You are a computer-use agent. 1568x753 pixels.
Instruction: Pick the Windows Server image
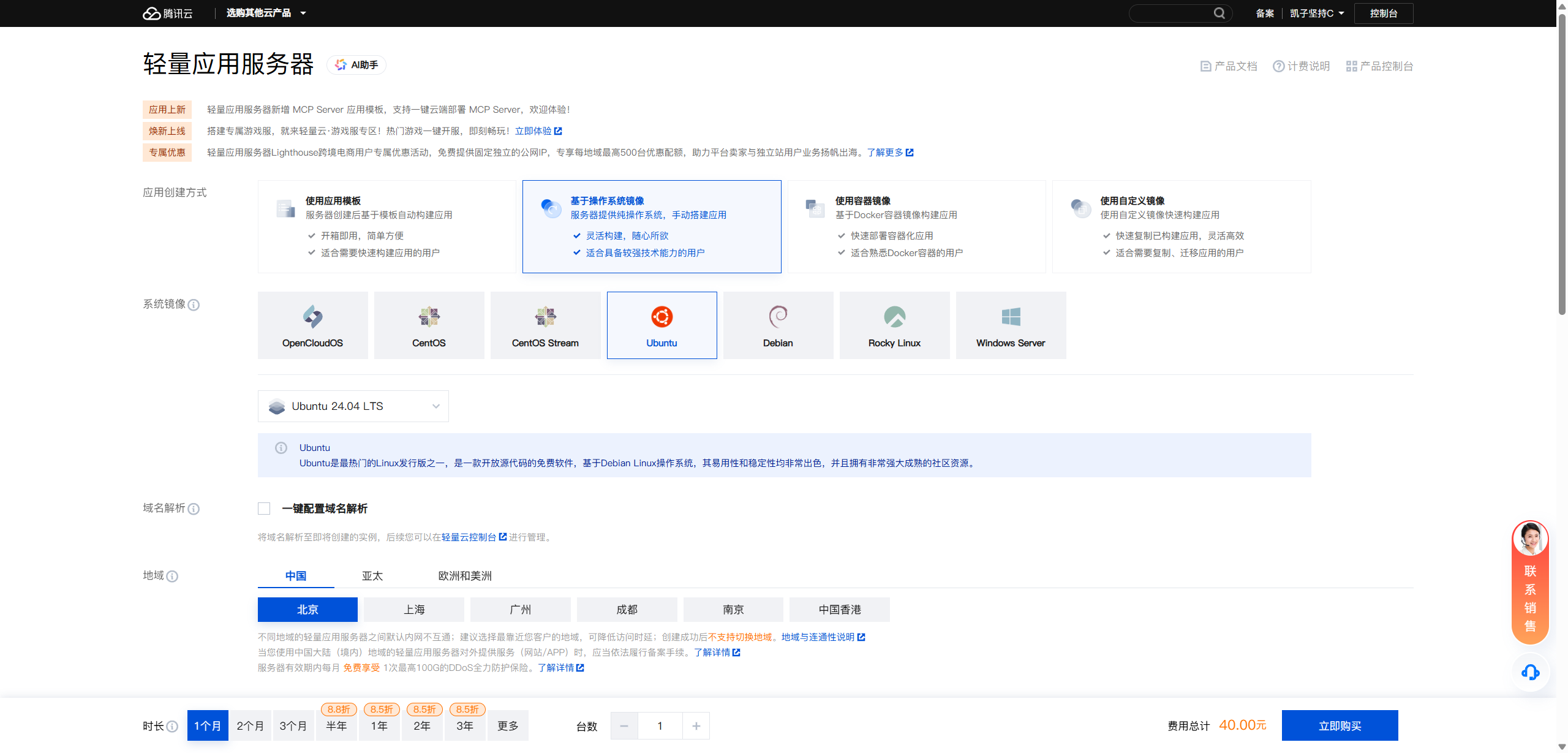(1011, 325)
